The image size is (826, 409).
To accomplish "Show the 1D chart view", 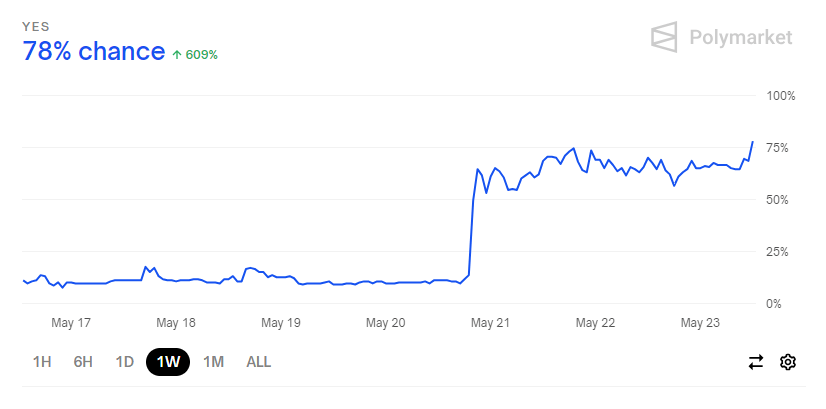I will pyautogui.click(x=124, y=362).
